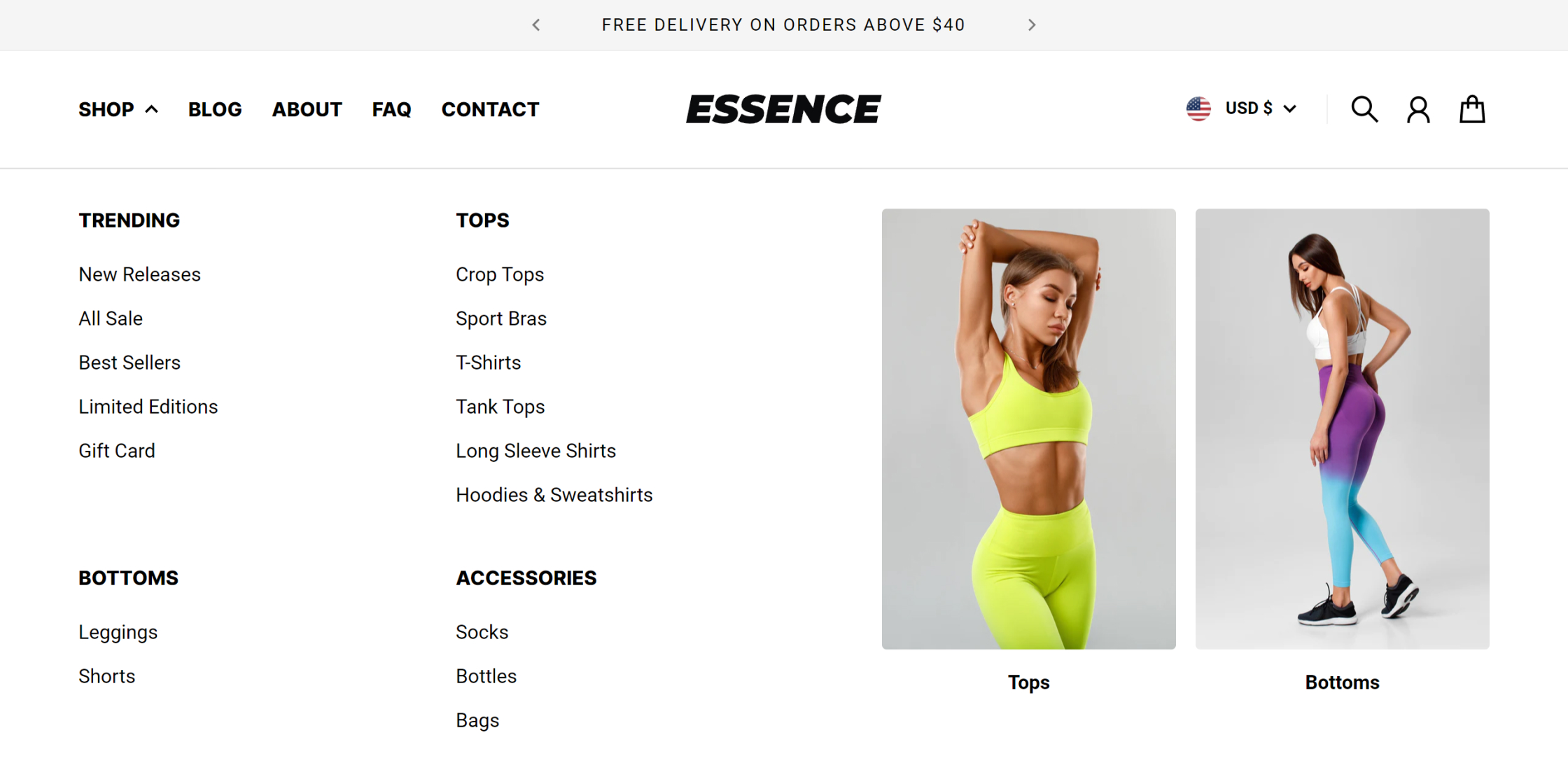Open the FAQ navigation item
Image resolution: width=1568 pixels, height=784 pixels.
click(x=391, y=109)
